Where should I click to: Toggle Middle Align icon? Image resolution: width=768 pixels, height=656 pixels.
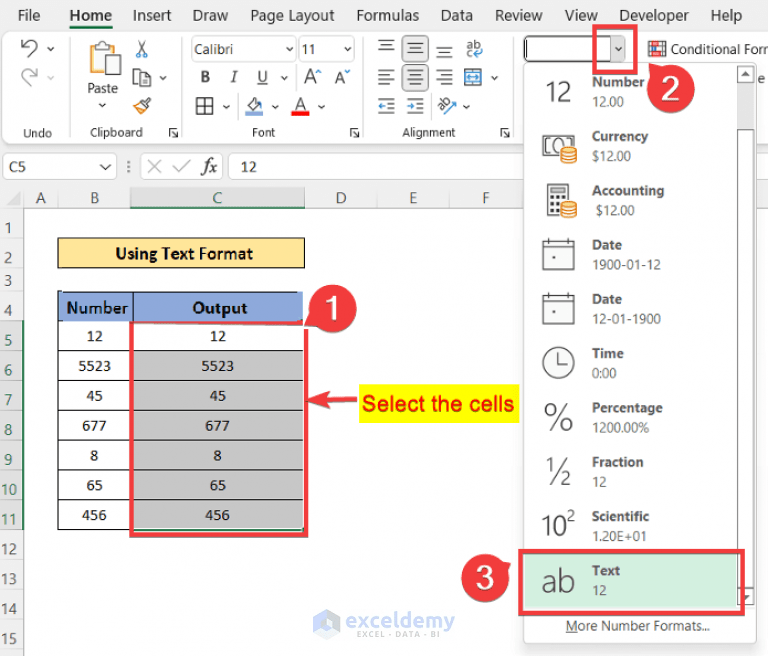pyautogui.click(x=415, y=48)
